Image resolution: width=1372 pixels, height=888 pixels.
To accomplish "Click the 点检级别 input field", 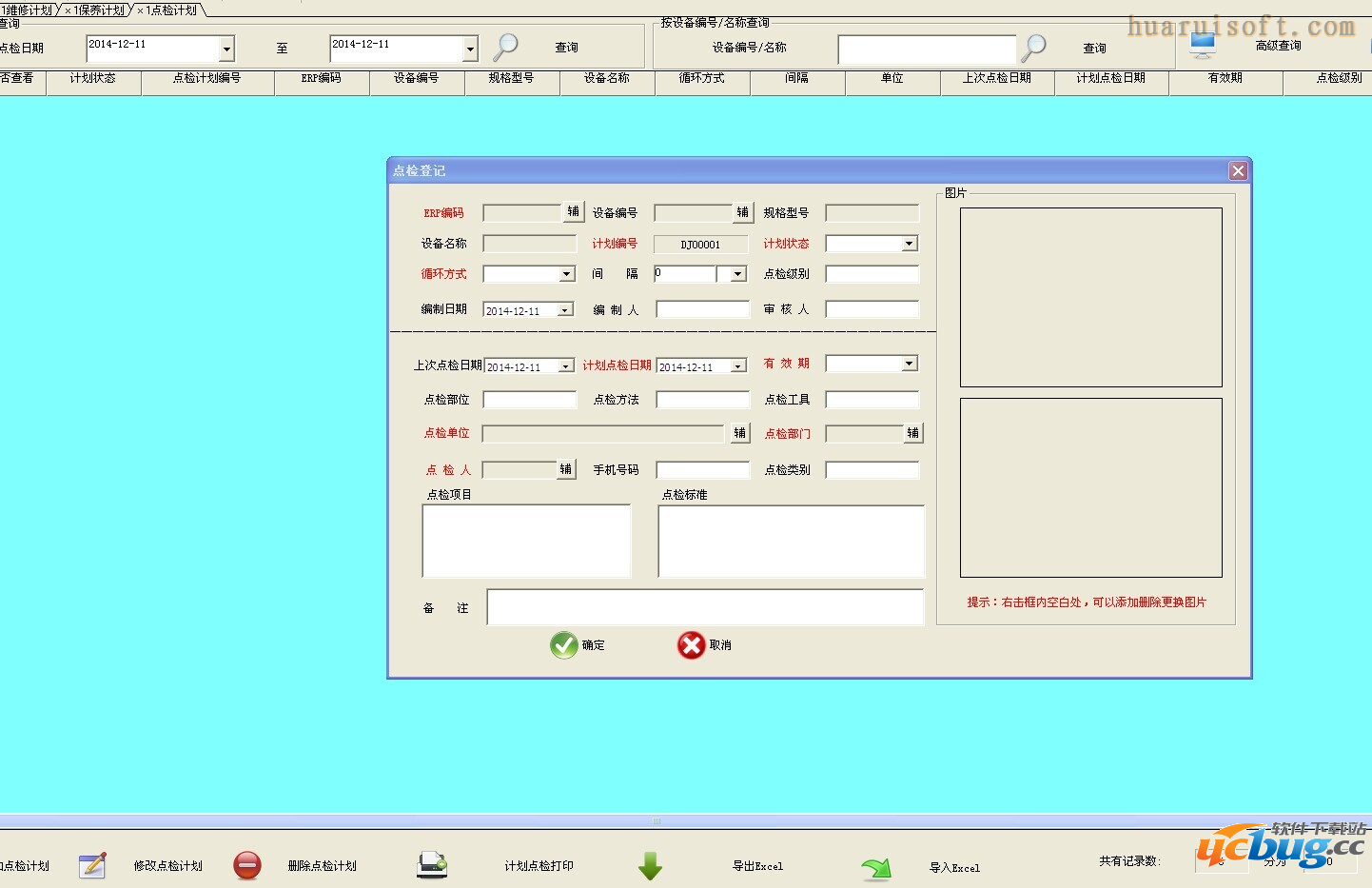I will point(872,274).
